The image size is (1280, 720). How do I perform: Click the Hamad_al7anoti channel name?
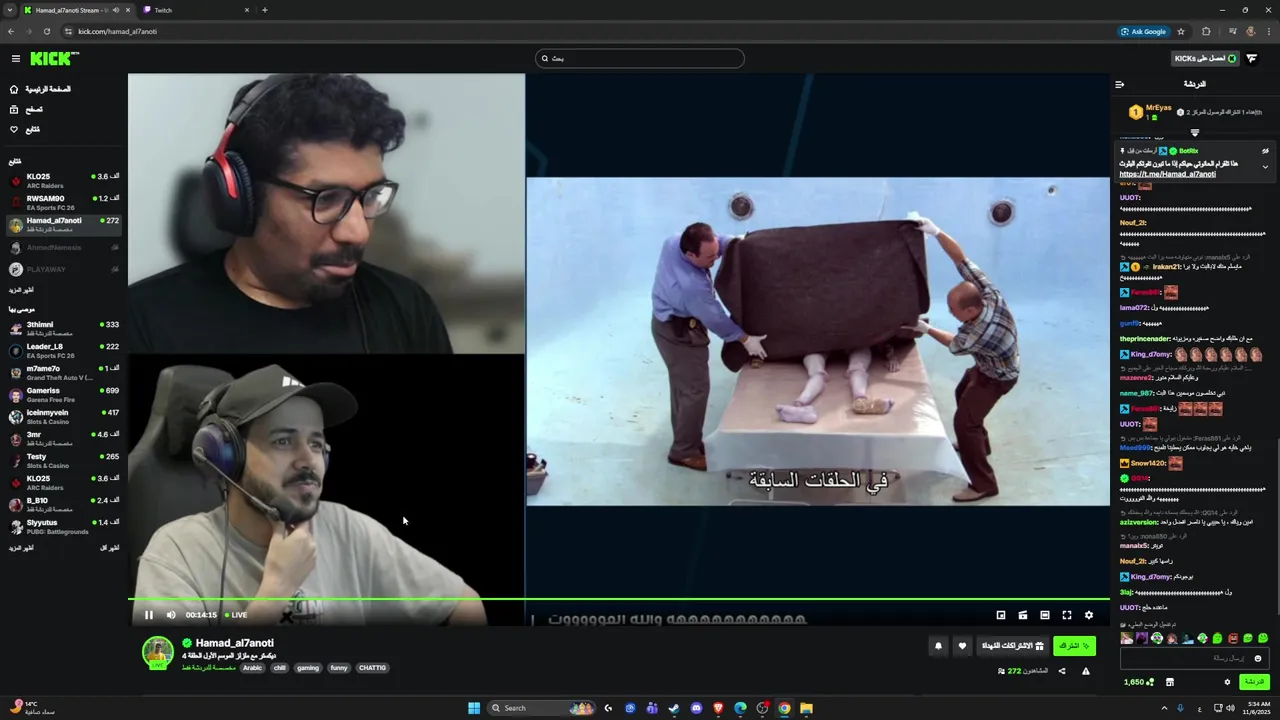click(235, 643)
